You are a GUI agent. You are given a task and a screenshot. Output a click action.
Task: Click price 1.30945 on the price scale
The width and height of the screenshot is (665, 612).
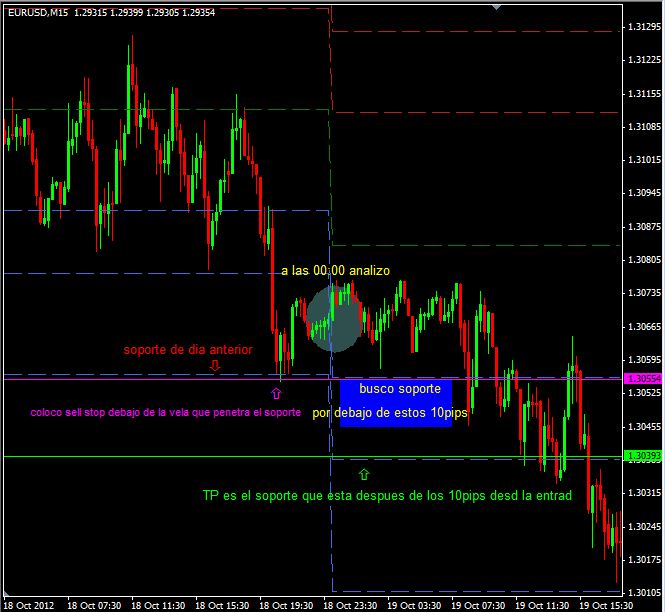click(x=644, y=193)
